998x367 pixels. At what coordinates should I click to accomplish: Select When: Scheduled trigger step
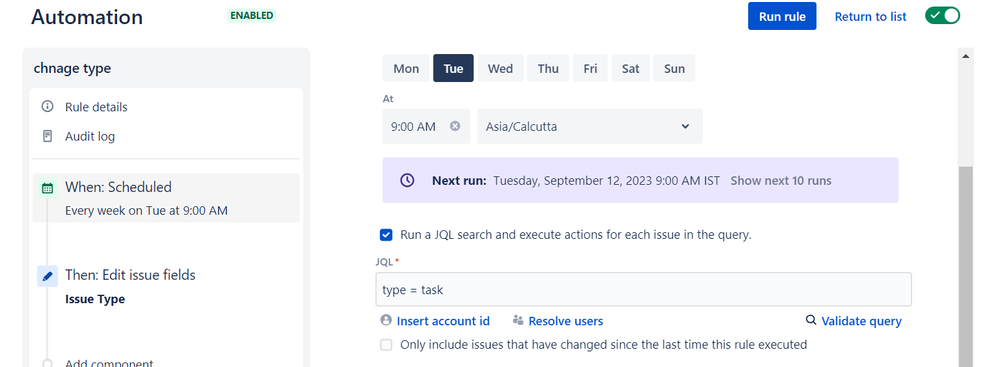point(166,198)
